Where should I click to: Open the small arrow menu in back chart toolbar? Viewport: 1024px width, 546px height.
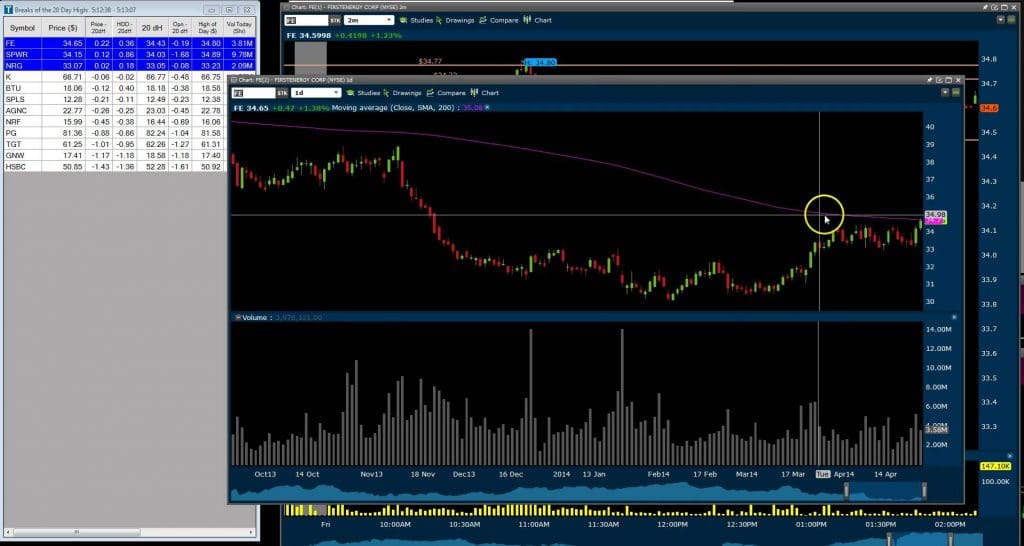[1001, 20]
